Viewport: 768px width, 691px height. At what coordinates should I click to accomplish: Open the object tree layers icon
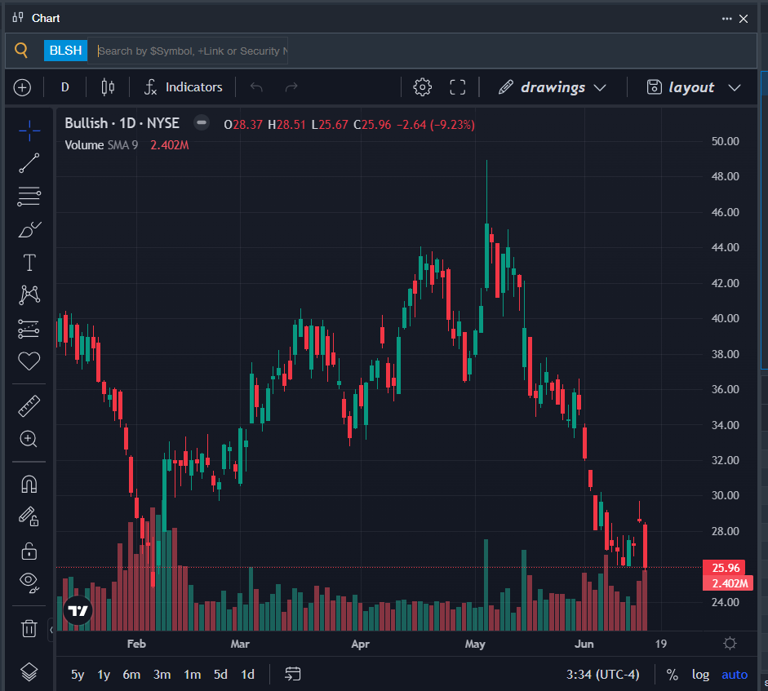(29, 672)
